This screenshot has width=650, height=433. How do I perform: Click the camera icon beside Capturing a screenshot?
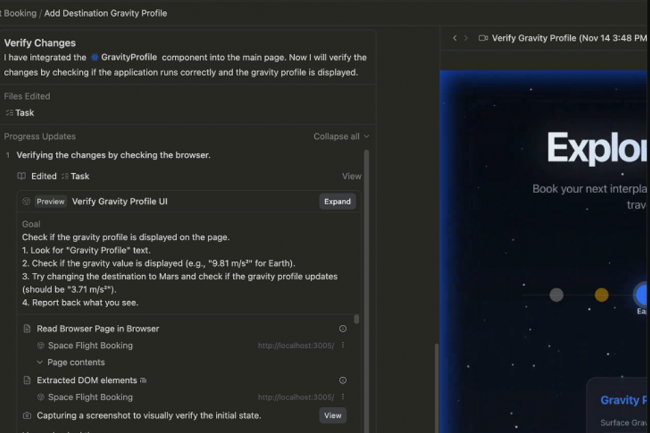pos(27,415)
